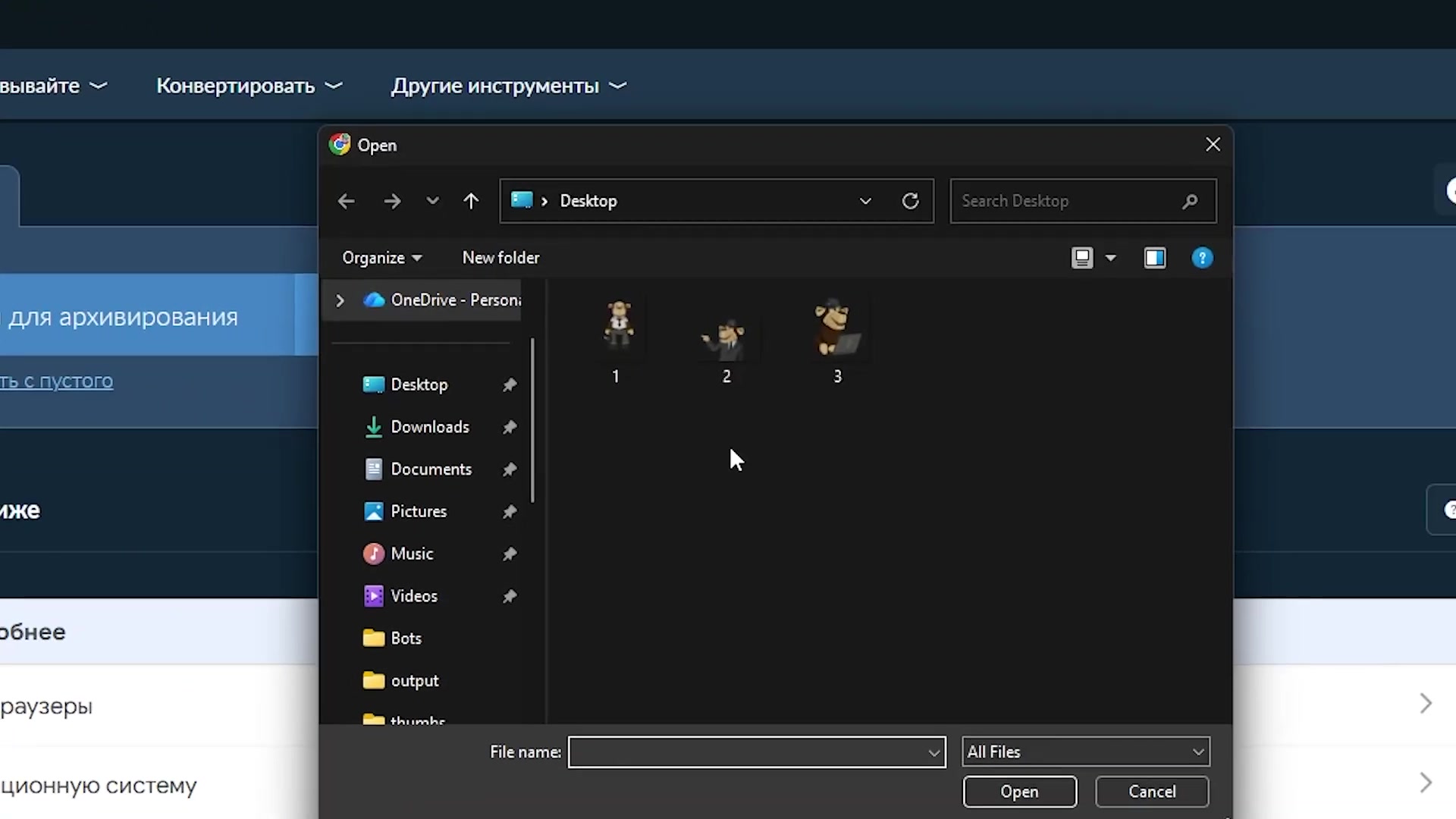Go up one folder level with the up arrow
1456x819 pixels.
pyautogui.click(x=471, y=201)
